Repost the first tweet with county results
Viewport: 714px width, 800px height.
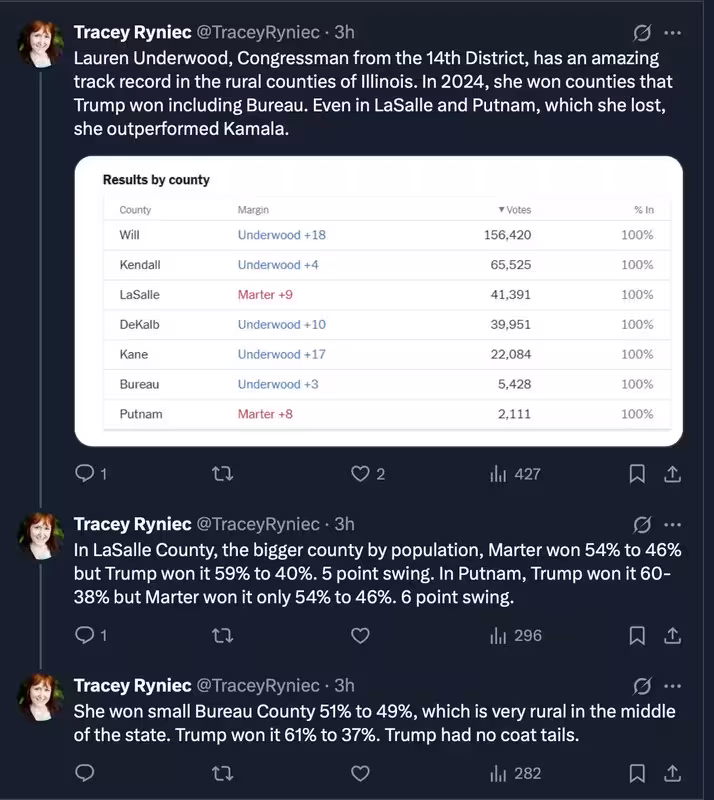223,474
